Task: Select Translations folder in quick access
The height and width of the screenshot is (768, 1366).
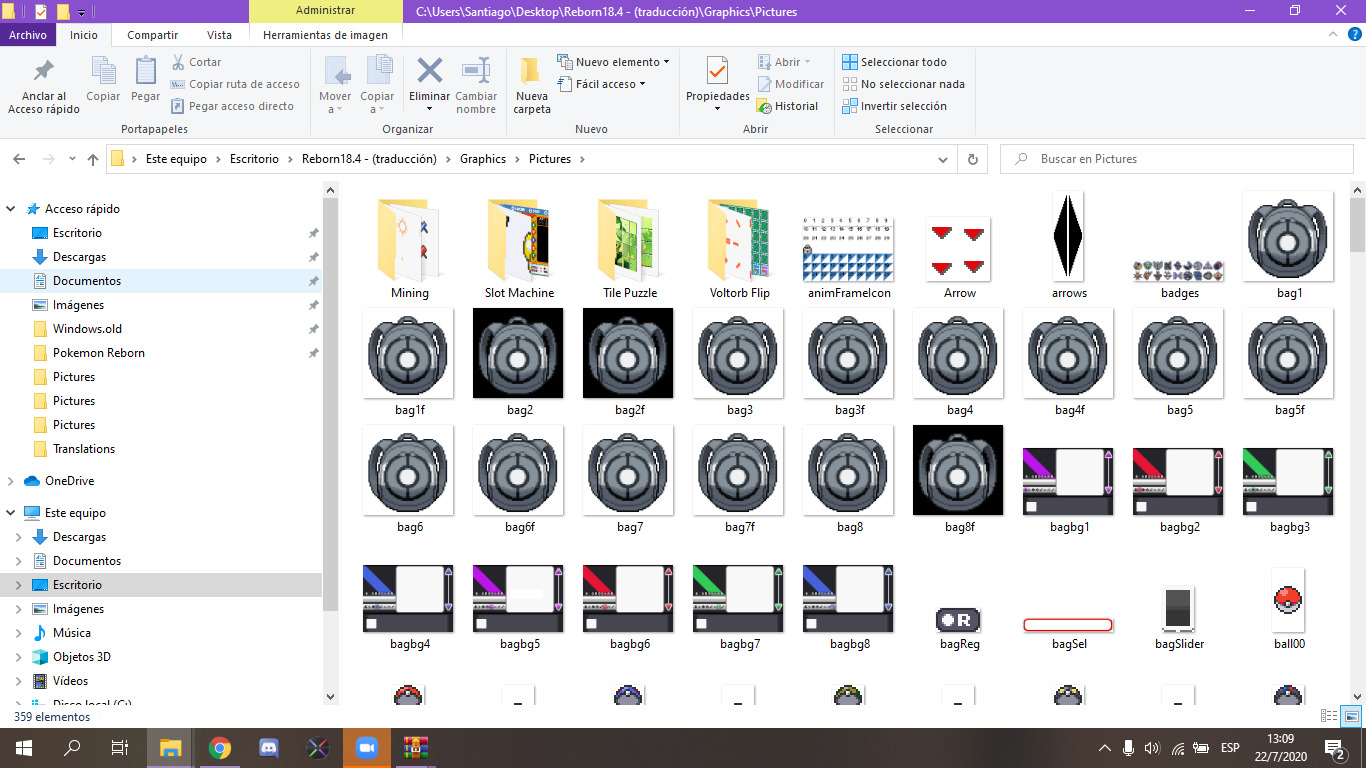Action: (x=84, y=449)
